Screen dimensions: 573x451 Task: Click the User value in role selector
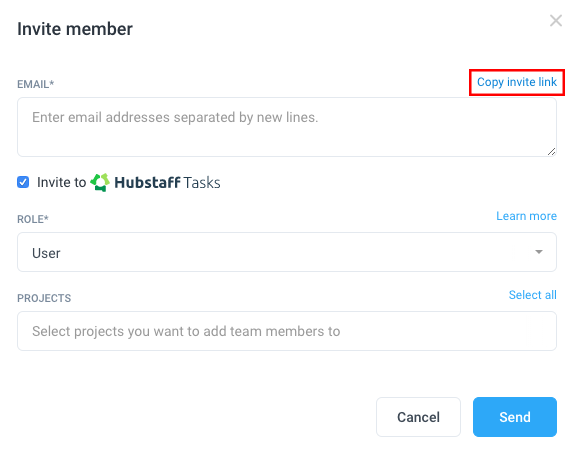tap(46, 253)
